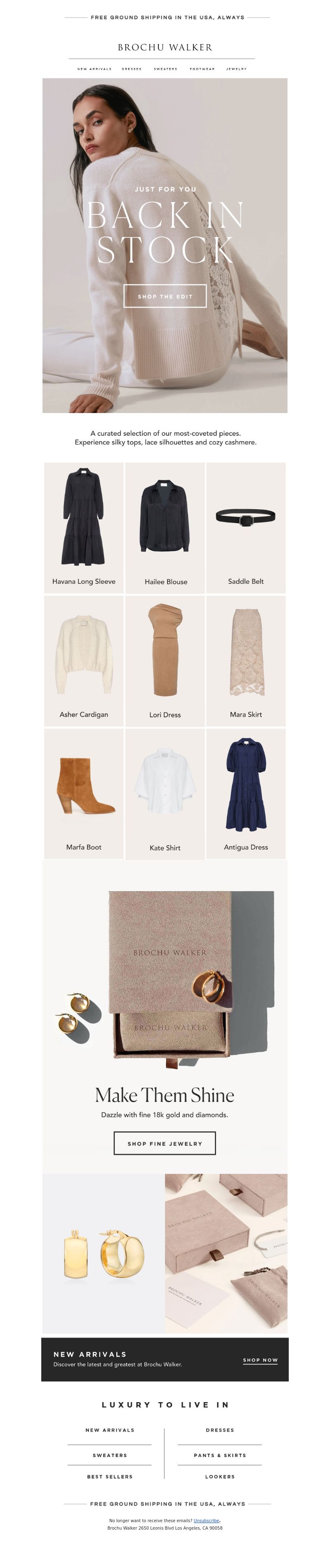Click the Shop The Edit button
330x1568 pixels.
(165, 296)
